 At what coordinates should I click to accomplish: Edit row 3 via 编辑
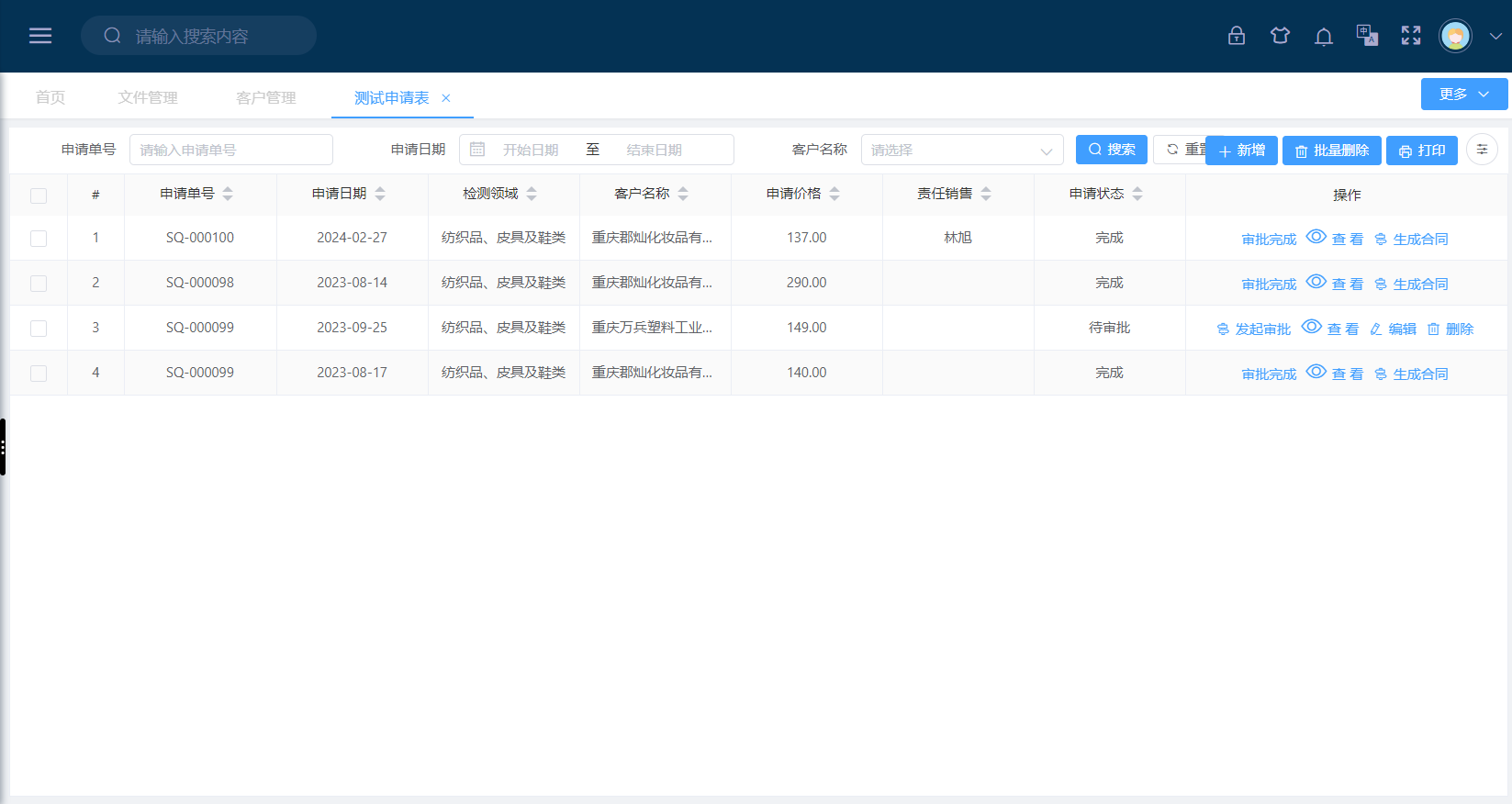point(1393,329)
